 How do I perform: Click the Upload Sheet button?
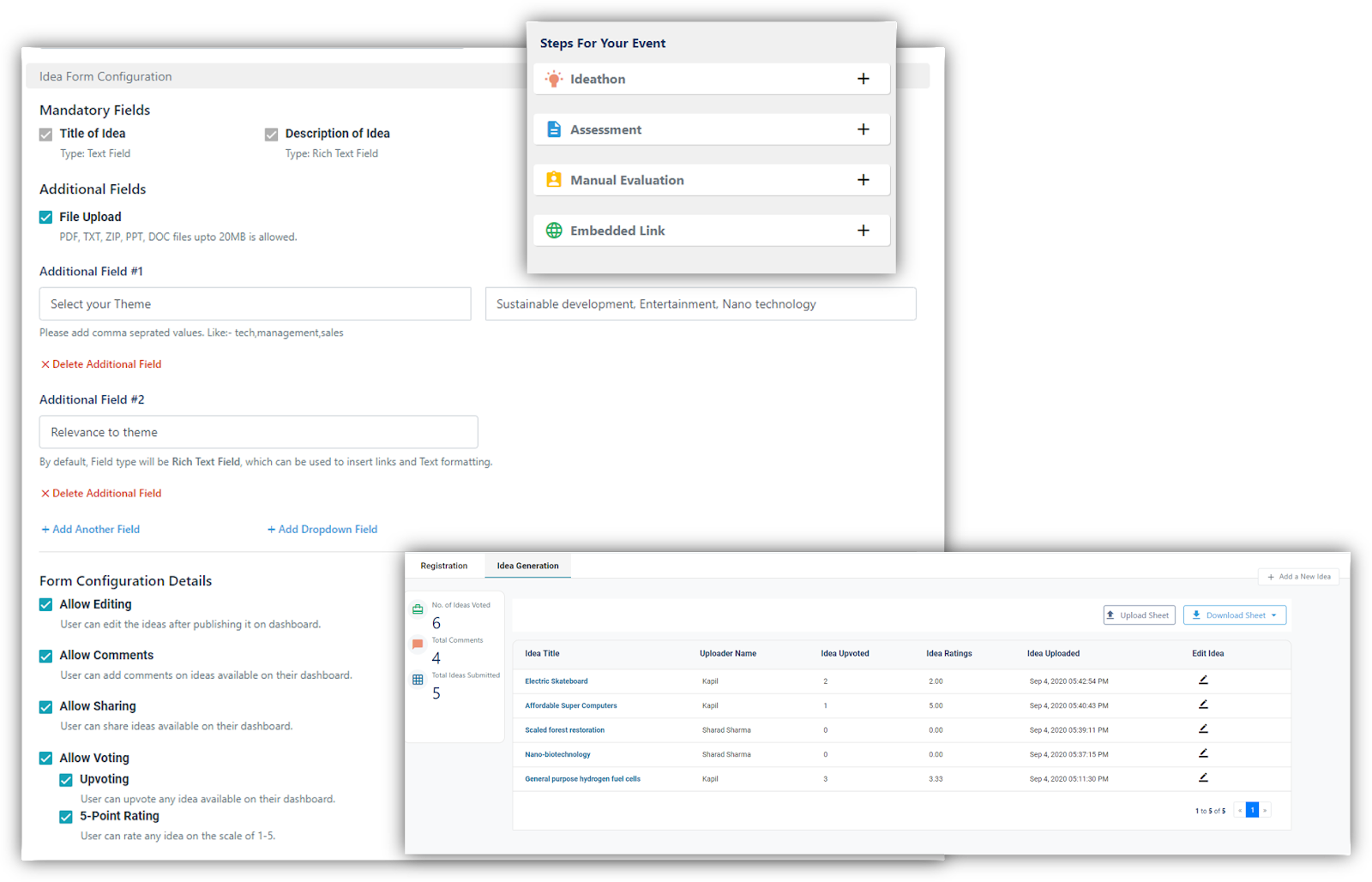click(1139, 615)
